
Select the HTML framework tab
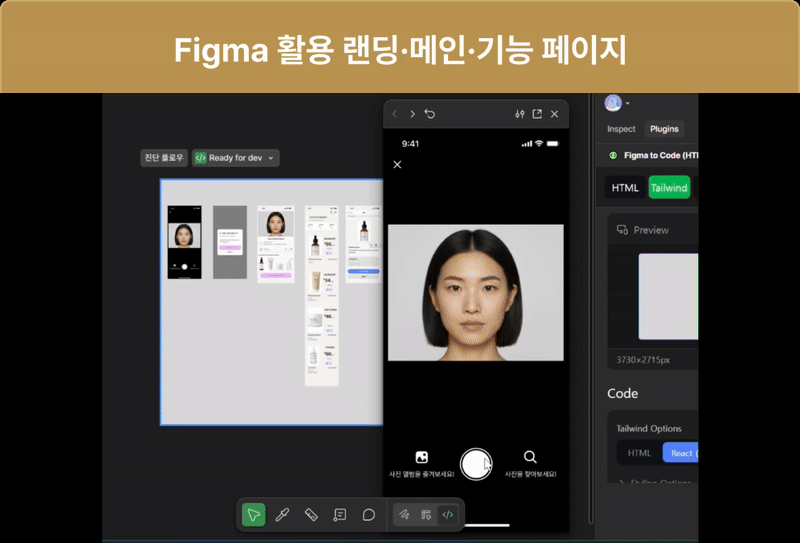tap(625, 188)
